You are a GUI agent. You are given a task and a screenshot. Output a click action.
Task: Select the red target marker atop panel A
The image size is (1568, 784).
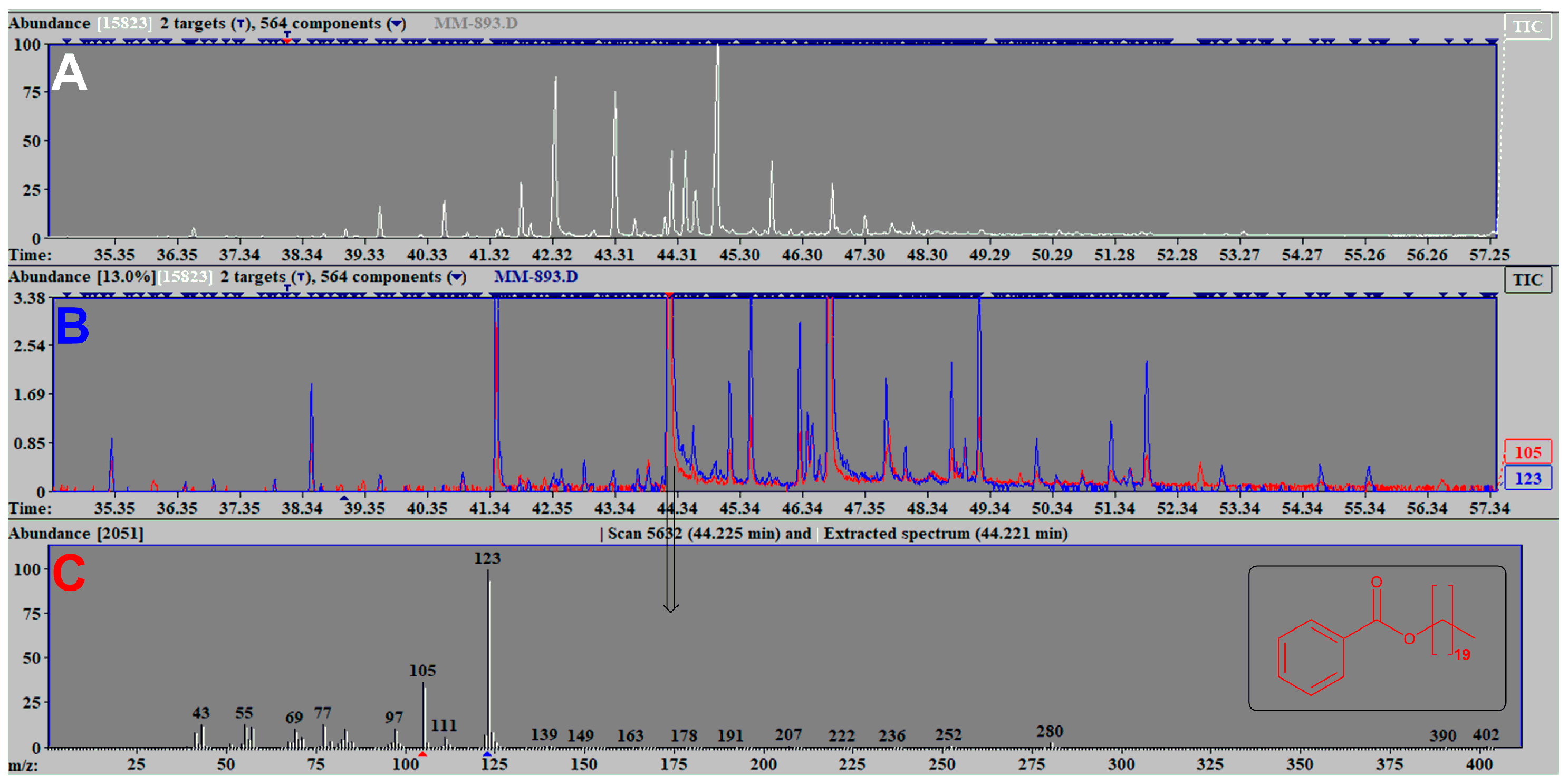coord(287,40)
